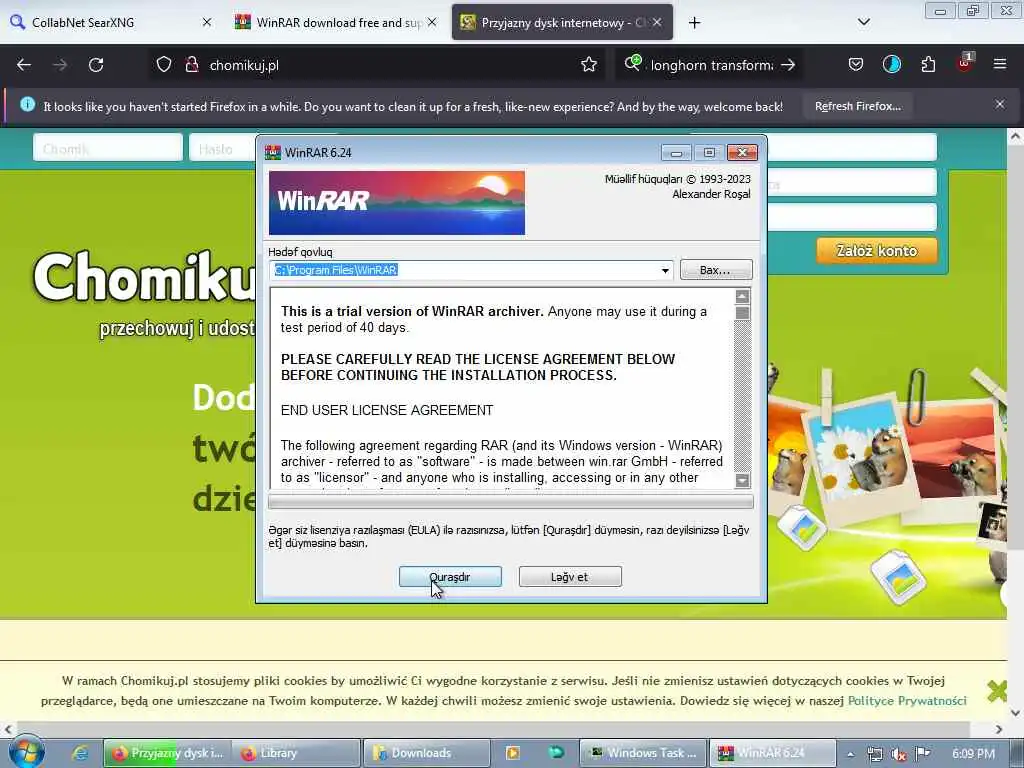Click the network tray icon
The width and height of the screenshot is (1024, 768).
point(874,754)
